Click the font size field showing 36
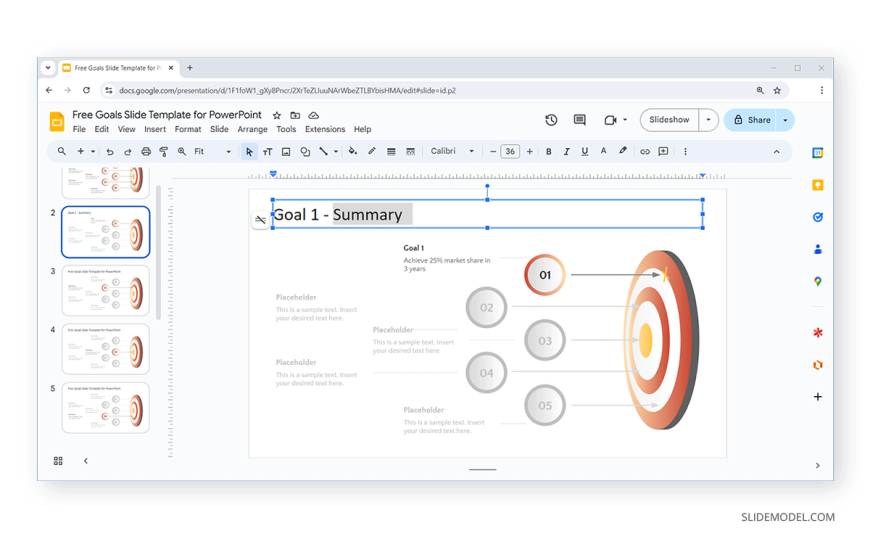Viewport: 870px width, 539px height. point(510,152)
